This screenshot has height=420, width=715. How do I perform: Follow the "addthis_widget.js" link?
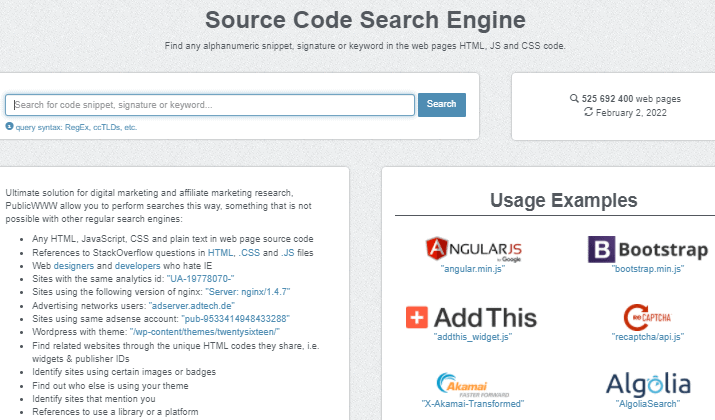click(x=473, y=337)
